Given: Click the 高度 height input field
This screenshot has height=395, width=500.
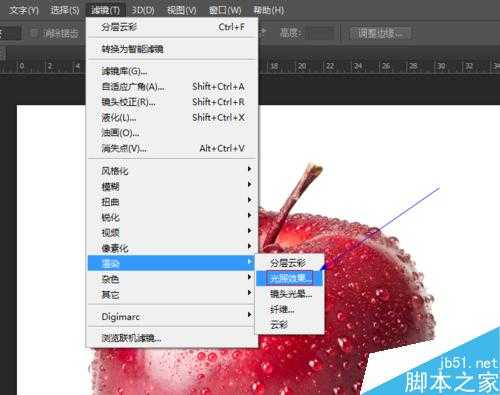Looking at the screenshot, I should point(320,33).
